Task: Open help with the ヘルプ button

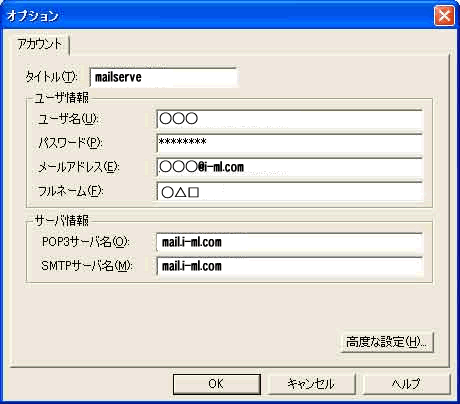Action: click(406, 384)
